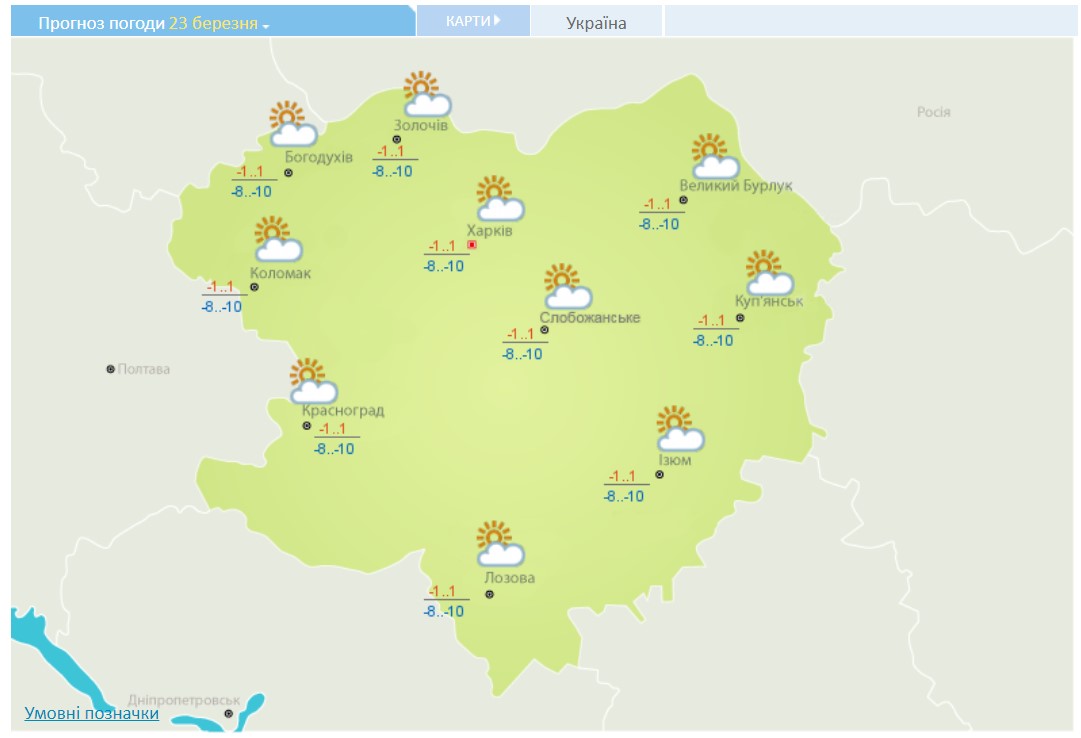The width and height of the screenshot is (1081, 738).
Task: Click the Великий Бурлук city marker dot
Action: [x=683, y=200]
